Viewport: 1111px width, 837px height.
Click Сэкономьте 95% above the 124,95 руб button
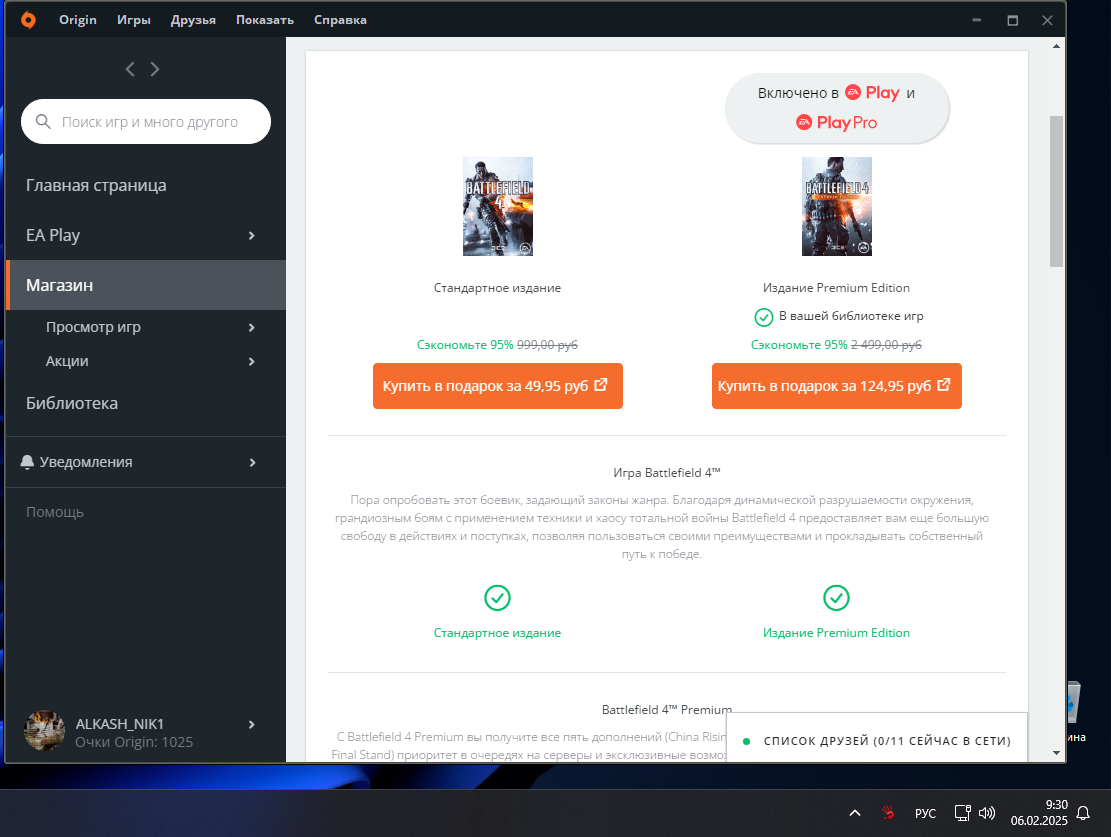point(799,345)
